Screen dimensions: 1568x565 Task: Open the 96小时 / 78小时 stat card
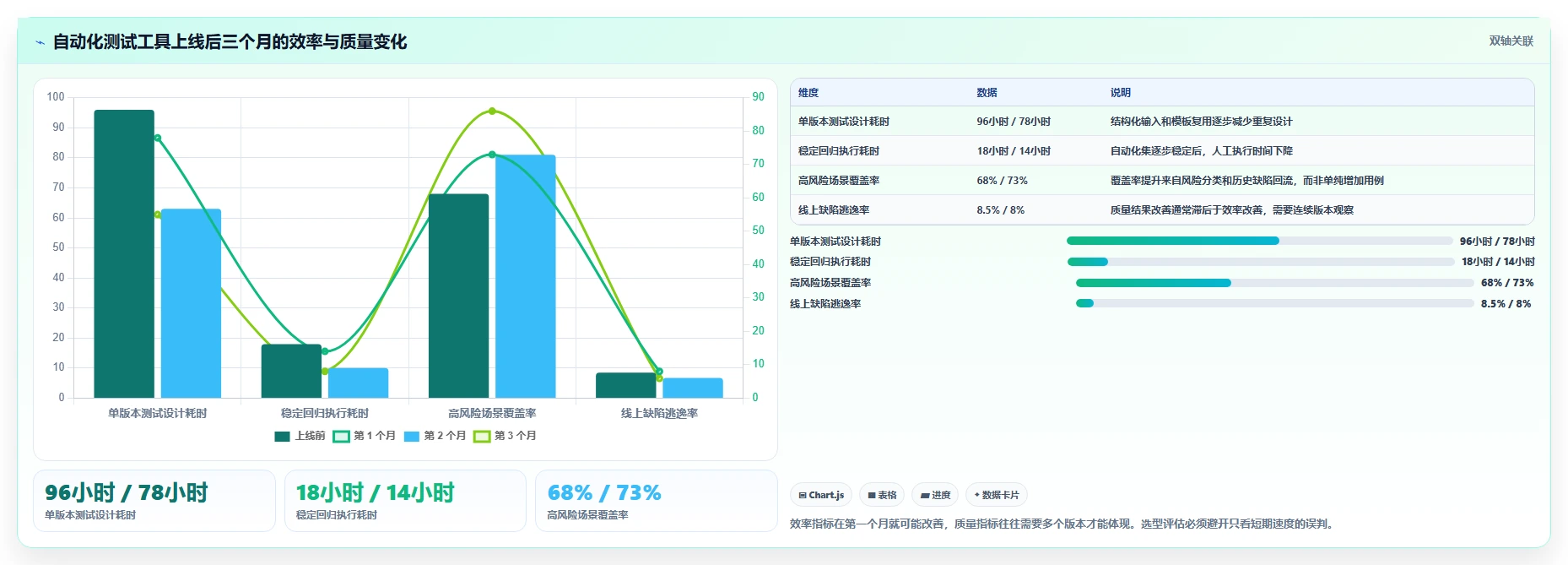point(154,501)
